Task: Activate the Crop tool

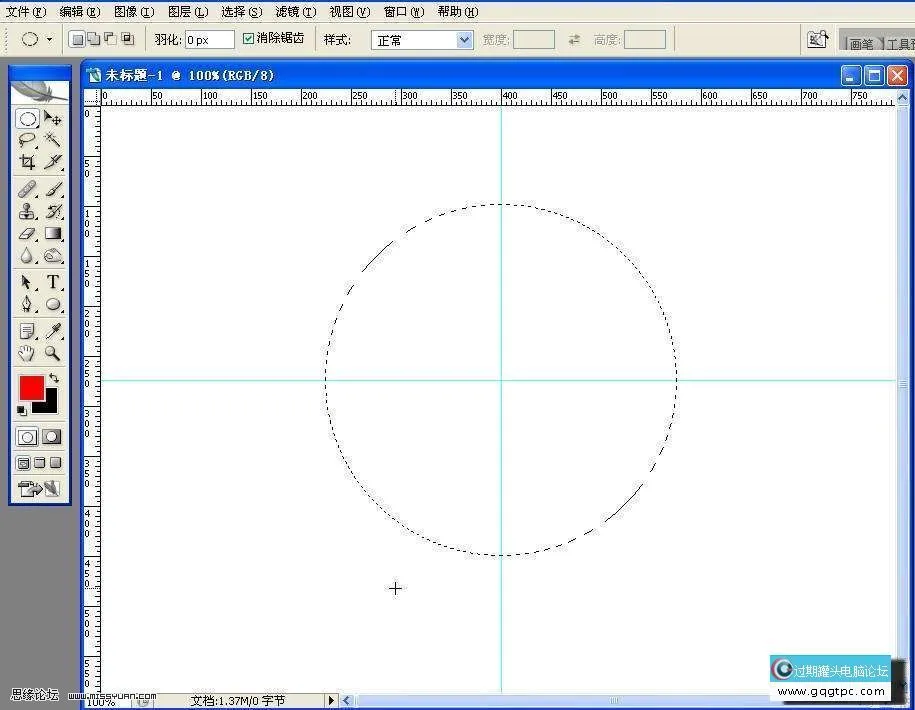Action: 27,162
